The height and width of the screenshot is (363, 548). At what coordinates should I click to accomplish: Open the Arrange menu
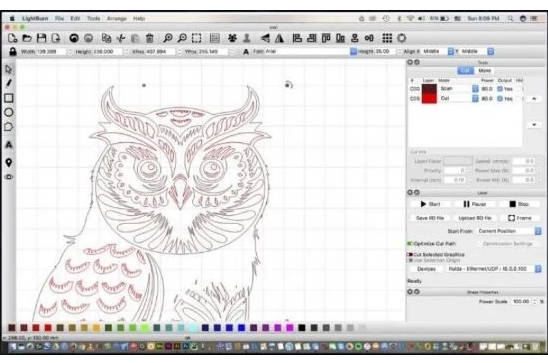pyautogui.click(x=116, y=19)
